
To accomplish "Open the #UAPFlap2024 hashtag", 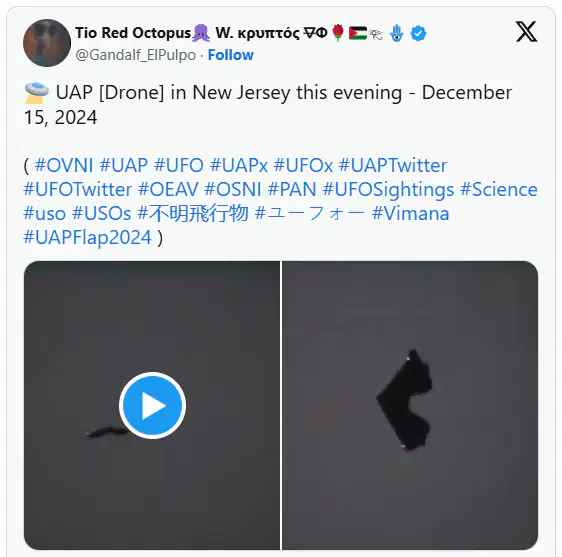I will (x=87, y=238).
